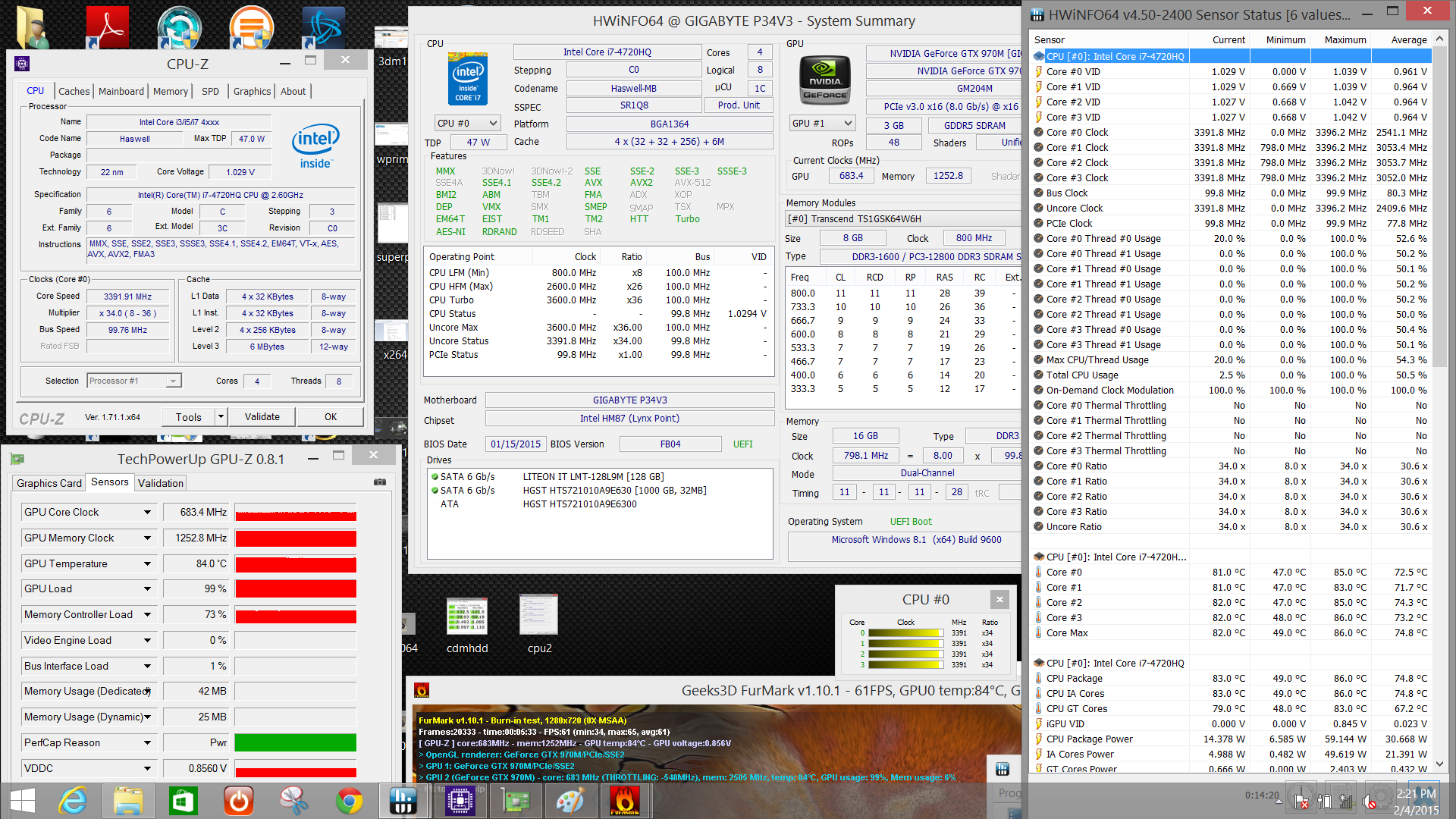This screenshot has width=1456, height=819.
Task: Launch Internet Explorer from taskbar
Action: pyautogui.click(x=74, y=801)
